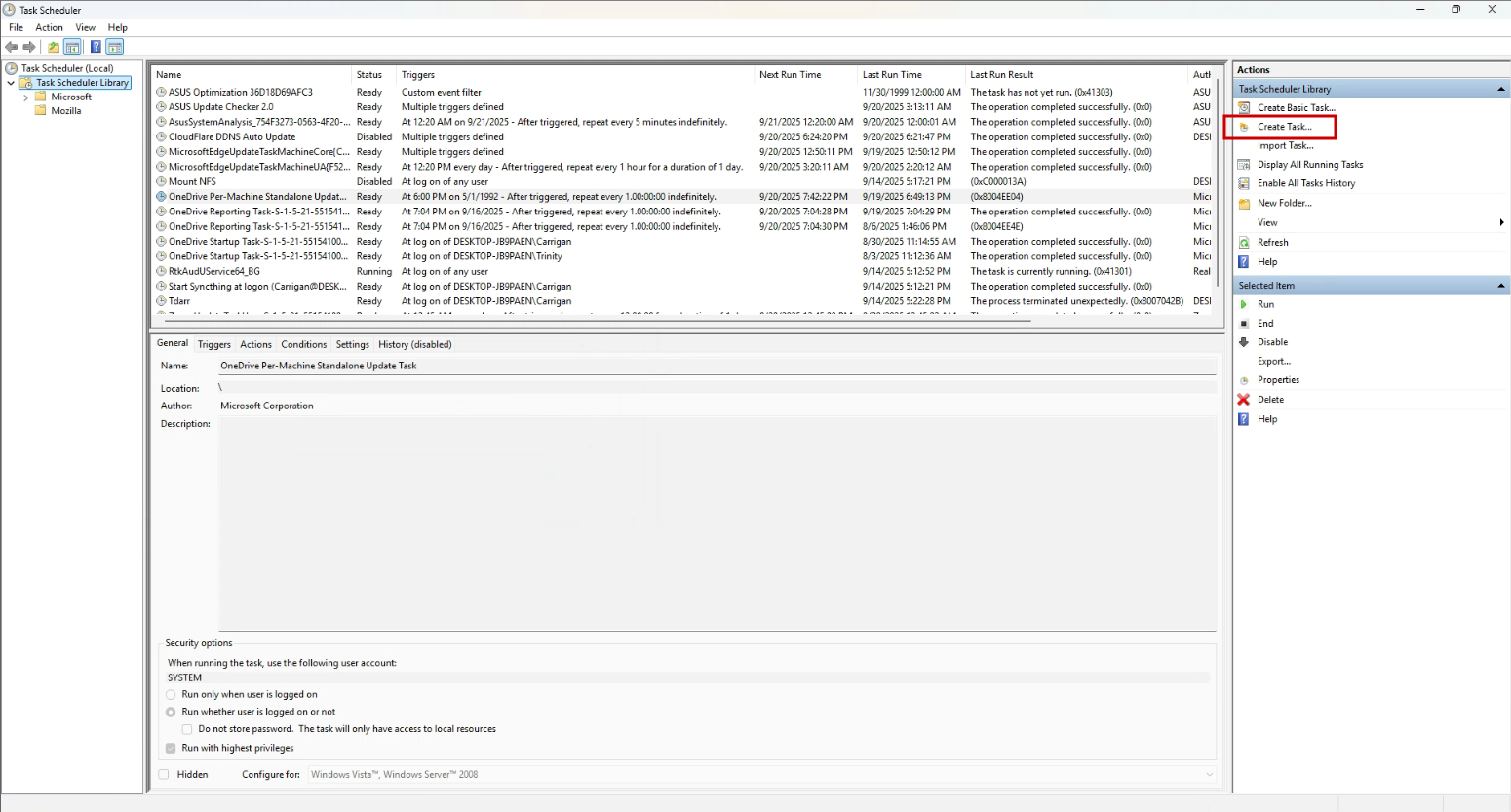Image resolution: width=1511 pixels, height=812 pixels.
Task: Click Enable All Tasks History
Action: [x=1305, y=183]
